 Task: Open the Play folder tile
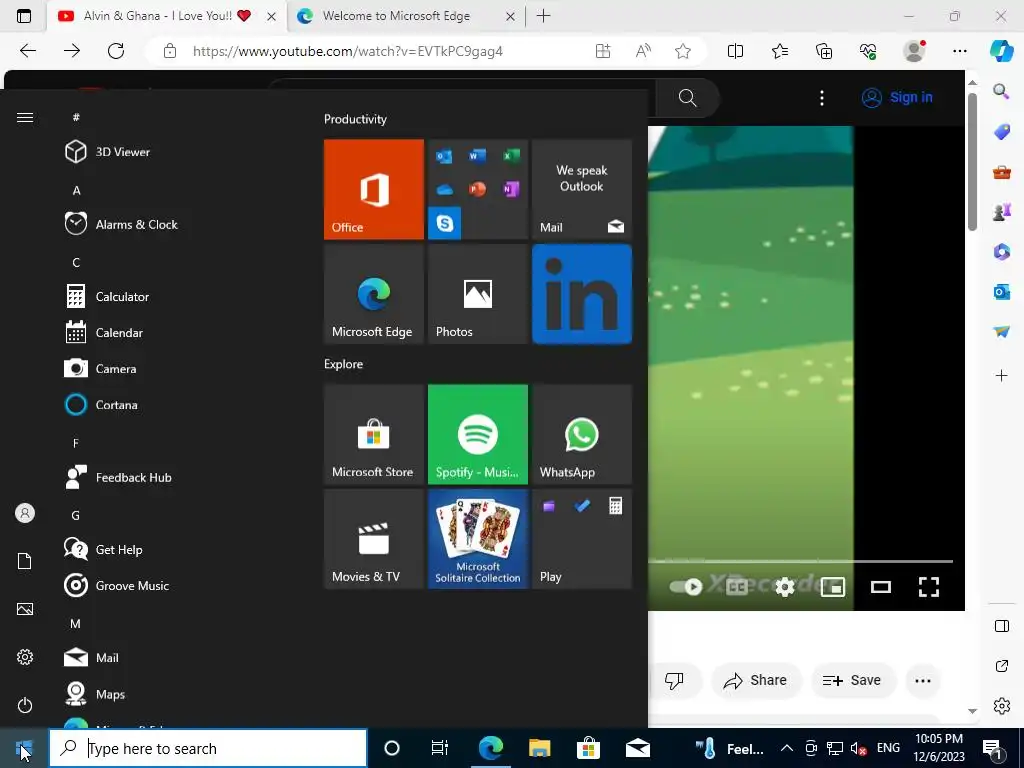pyautogui.click(x=582, y=539)
